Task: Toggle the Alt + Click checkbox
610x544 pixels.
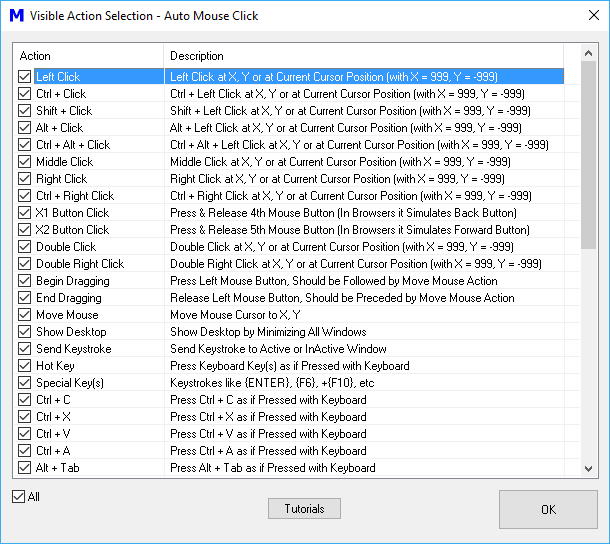Action: pos(25,128)
